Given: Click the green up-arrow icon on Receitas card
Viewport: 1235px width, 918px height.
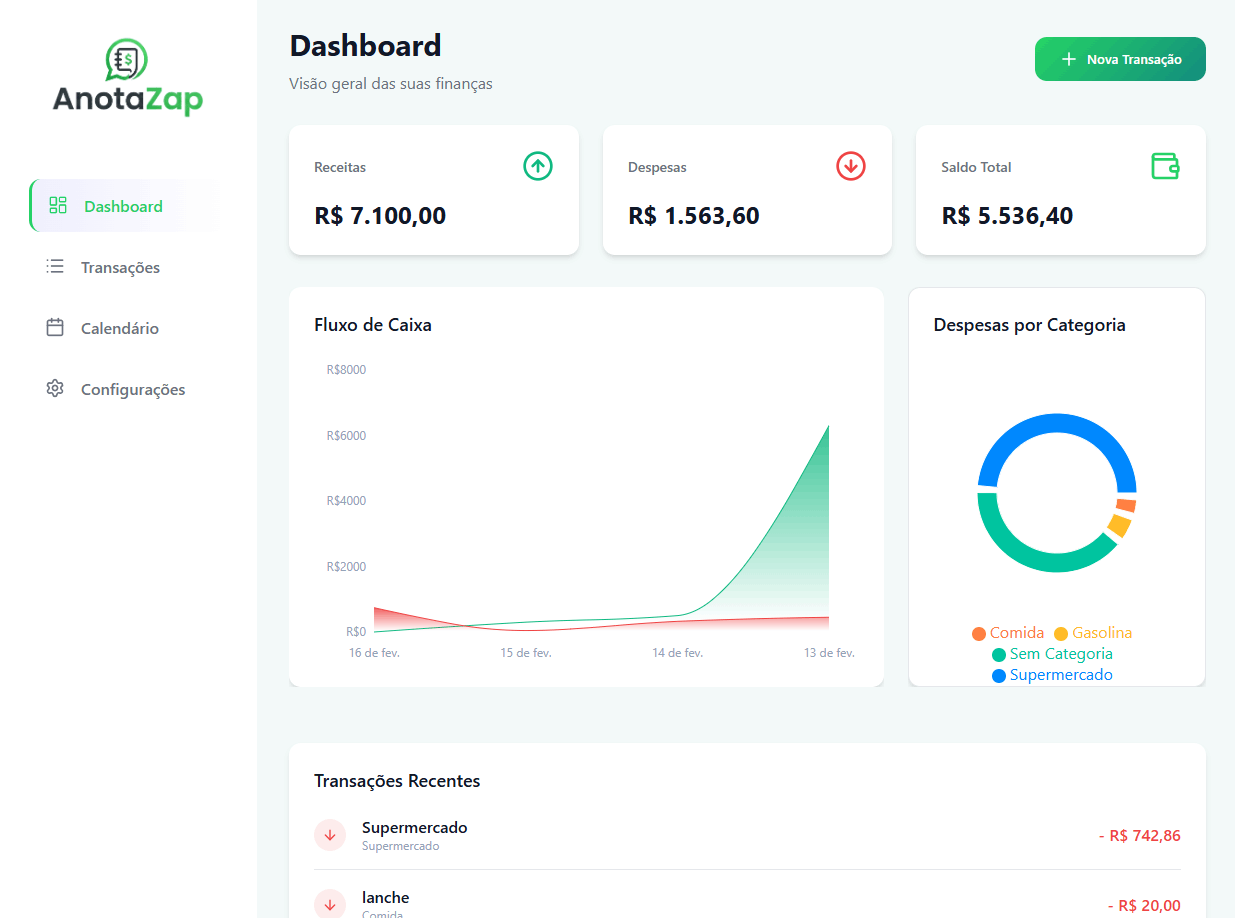Looking at the screenshot, I should point(537,166).
